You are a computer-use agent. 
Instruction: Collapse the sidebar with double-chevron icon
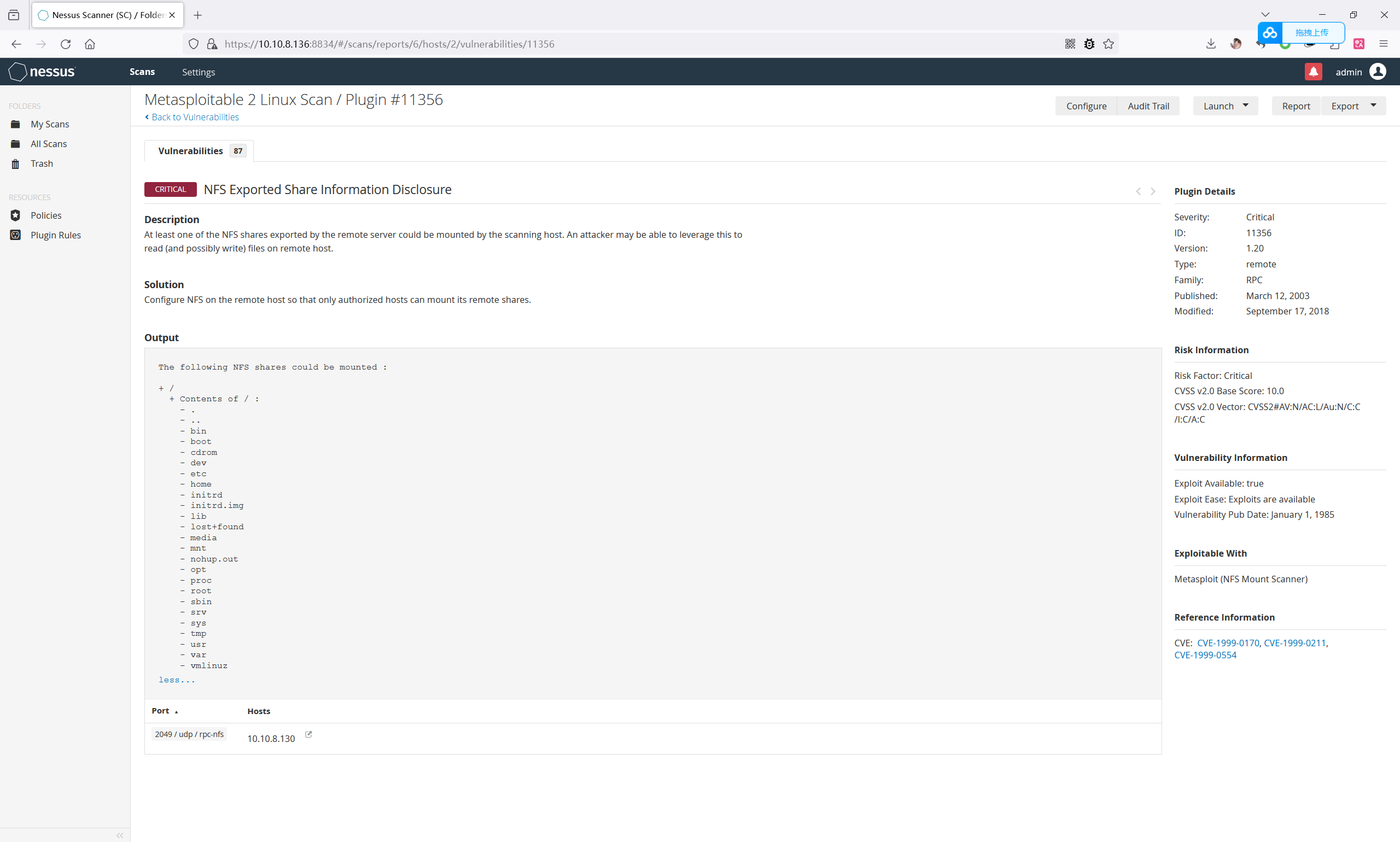(120, 835)
